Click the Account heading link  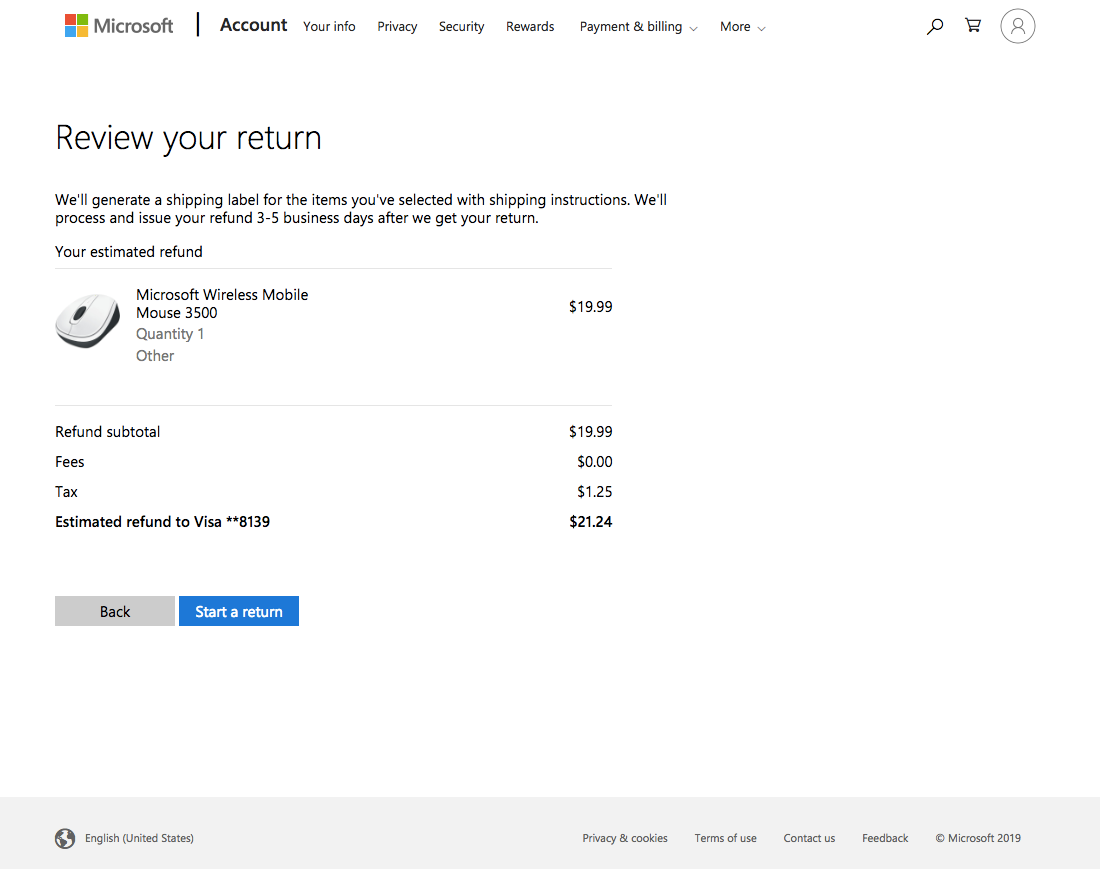(x=253, y=25)
